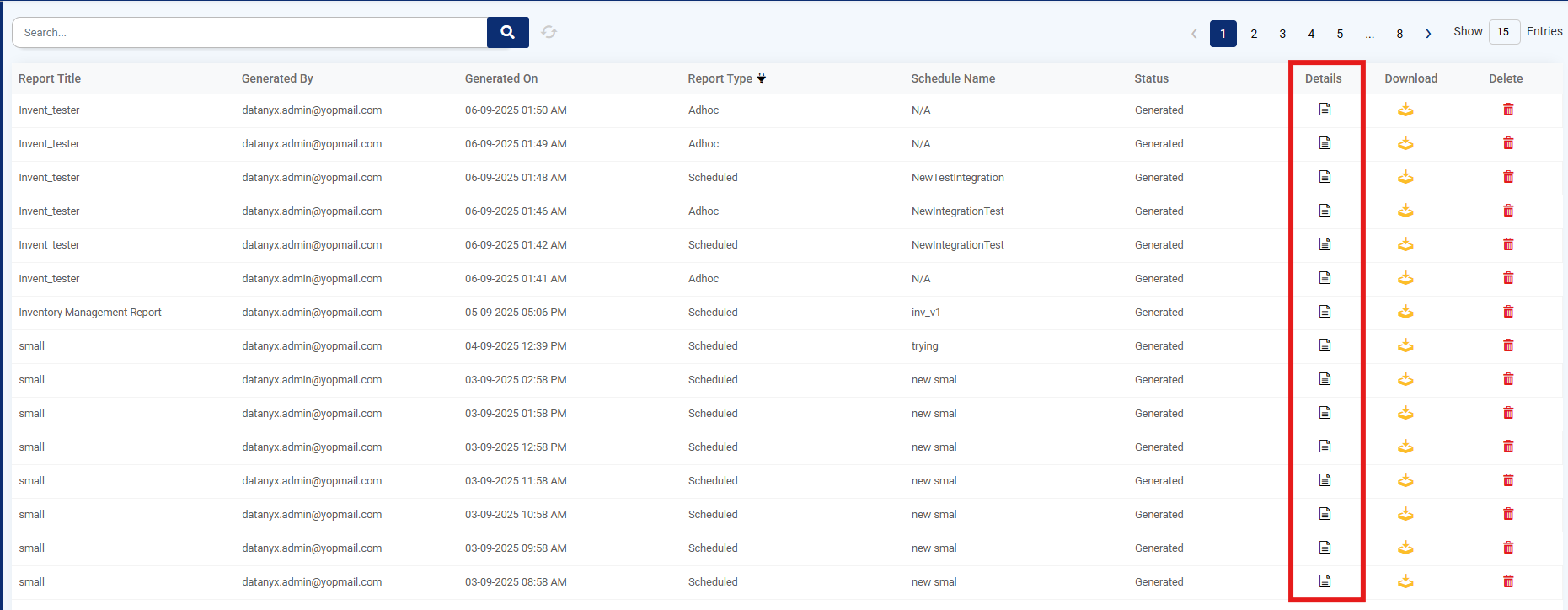Sort by the Report Type column arrow

(x=762, y=78)
